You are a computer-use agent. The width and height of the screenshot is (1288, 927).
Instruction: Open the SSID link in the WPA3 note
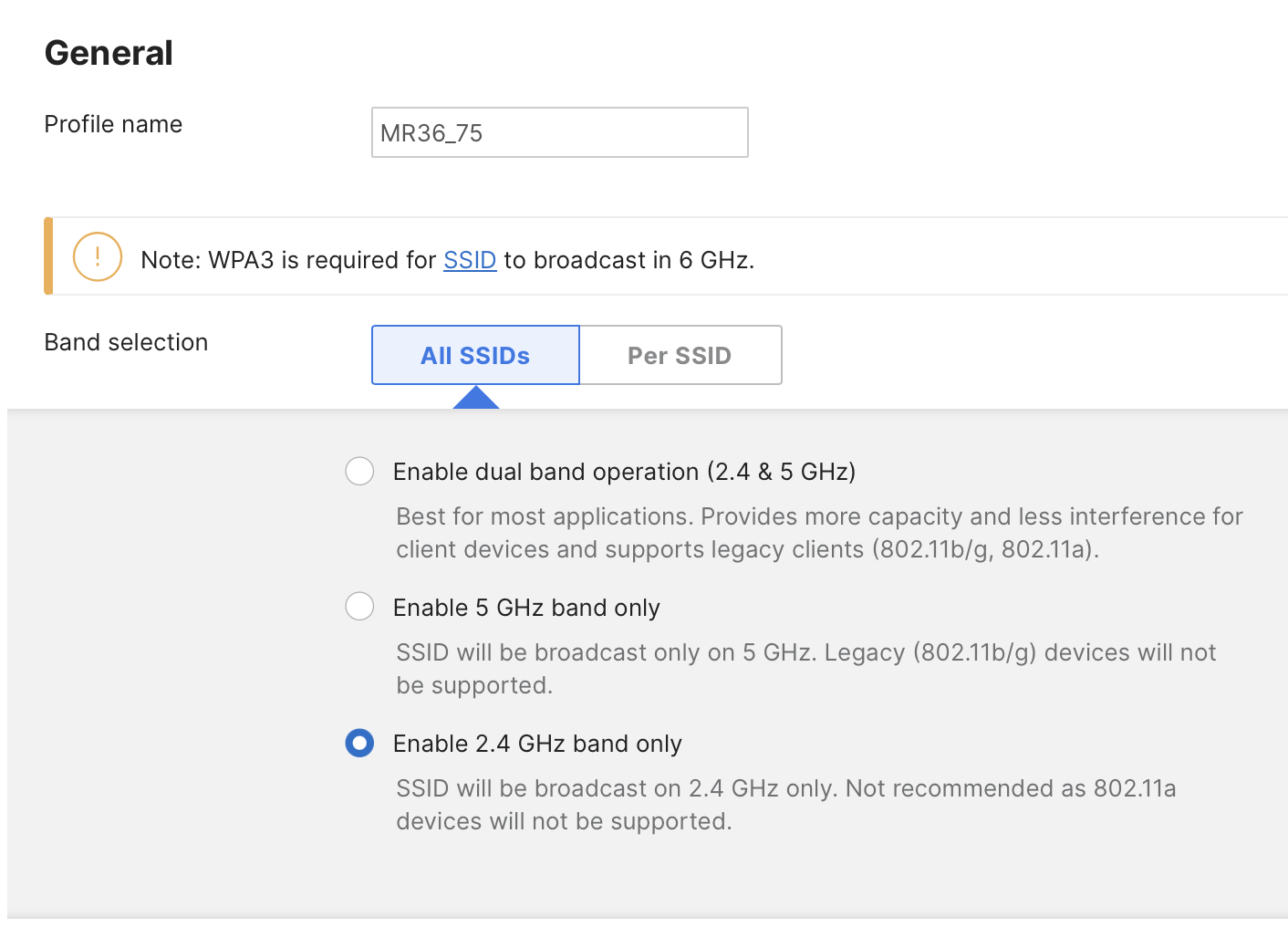coord(470,260)
